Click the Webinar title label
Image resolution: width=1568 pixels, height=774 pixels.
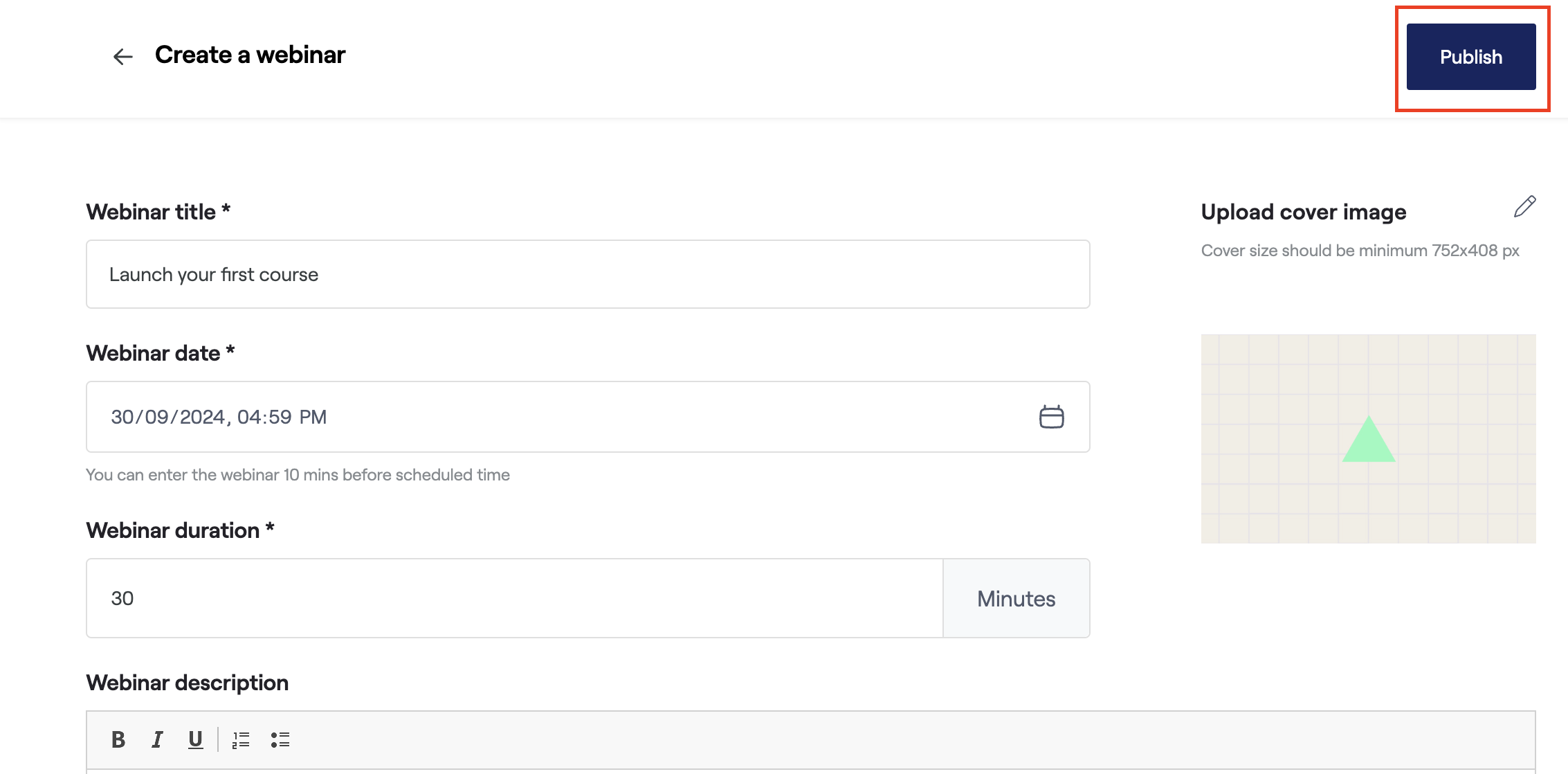[x=151, y=212]
